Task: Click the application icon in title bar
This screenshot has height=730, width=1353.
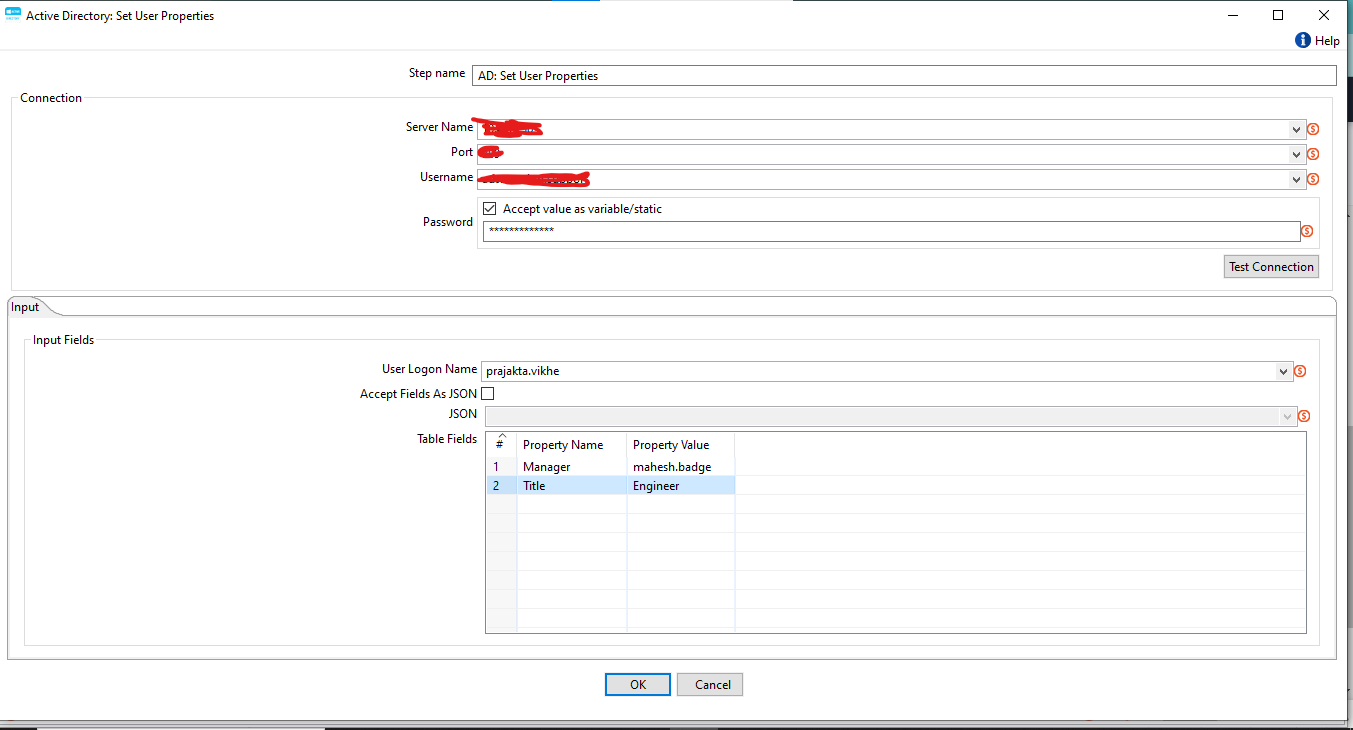Action: [x=13, y=15]
